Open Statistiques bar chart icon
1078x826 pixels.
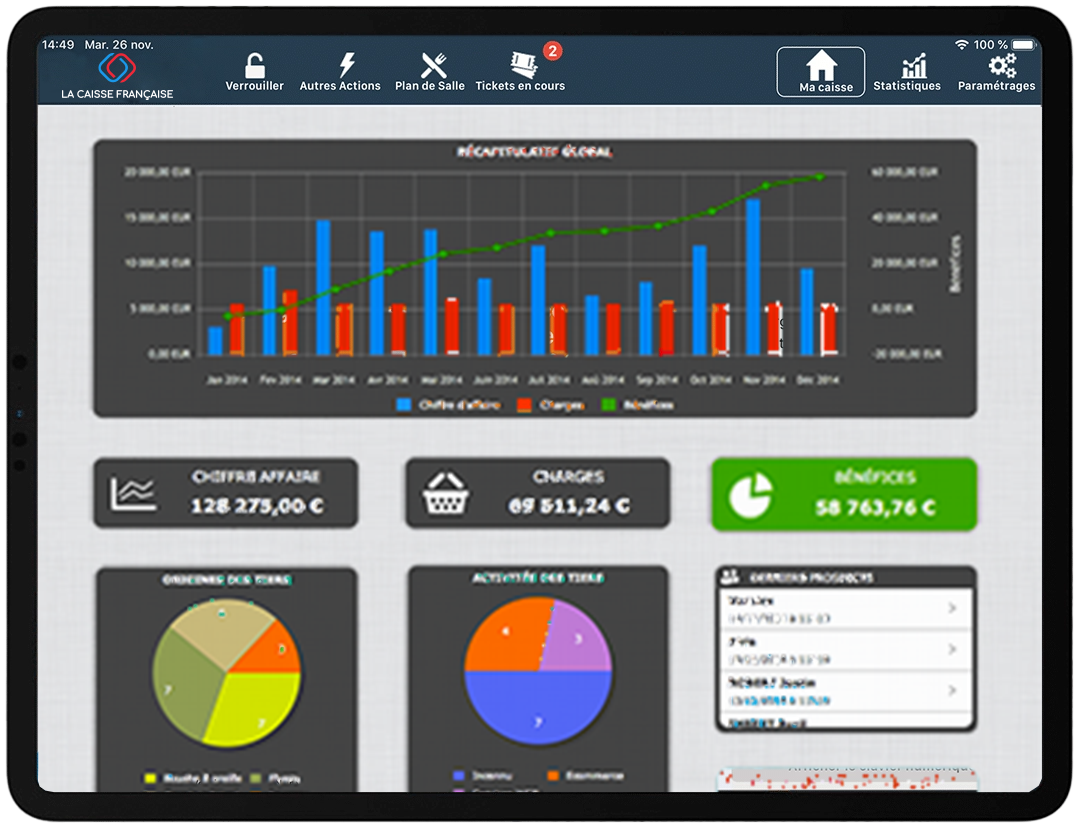[913, 67]
